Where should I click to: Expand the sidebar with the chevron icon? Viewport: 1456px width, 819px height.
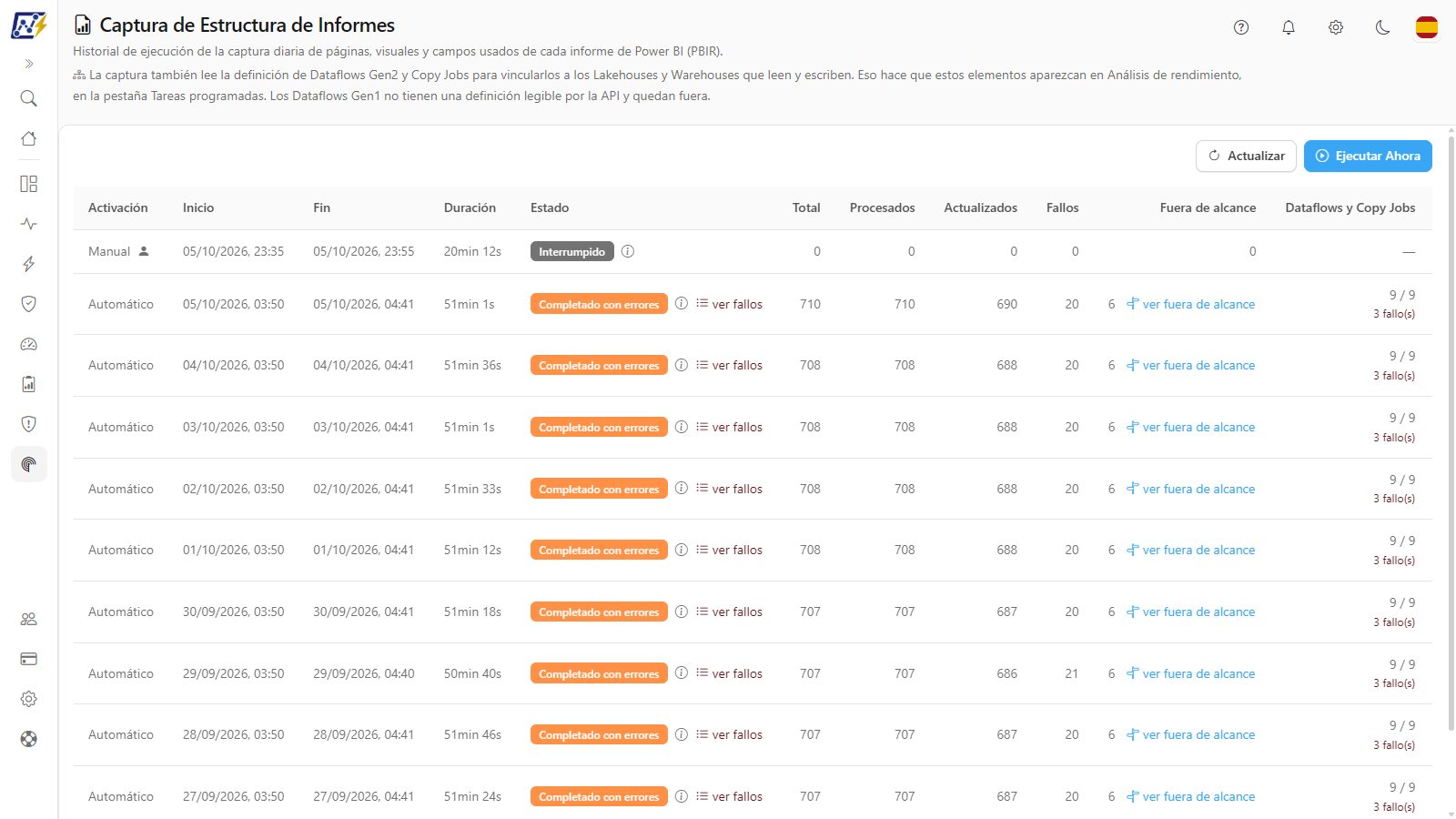click(29, 64)
